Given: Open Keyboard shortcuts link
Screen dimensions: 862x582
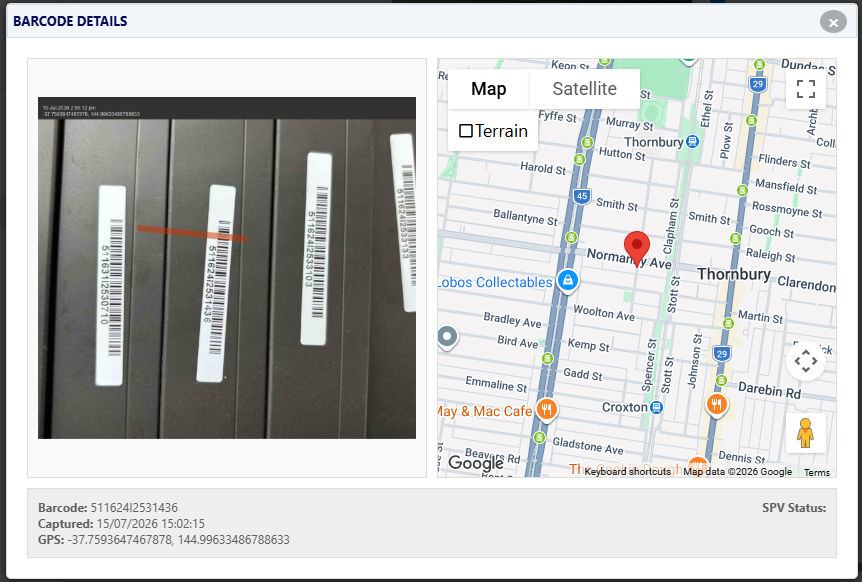Looking at the screenshot, I should click(627, 472).
